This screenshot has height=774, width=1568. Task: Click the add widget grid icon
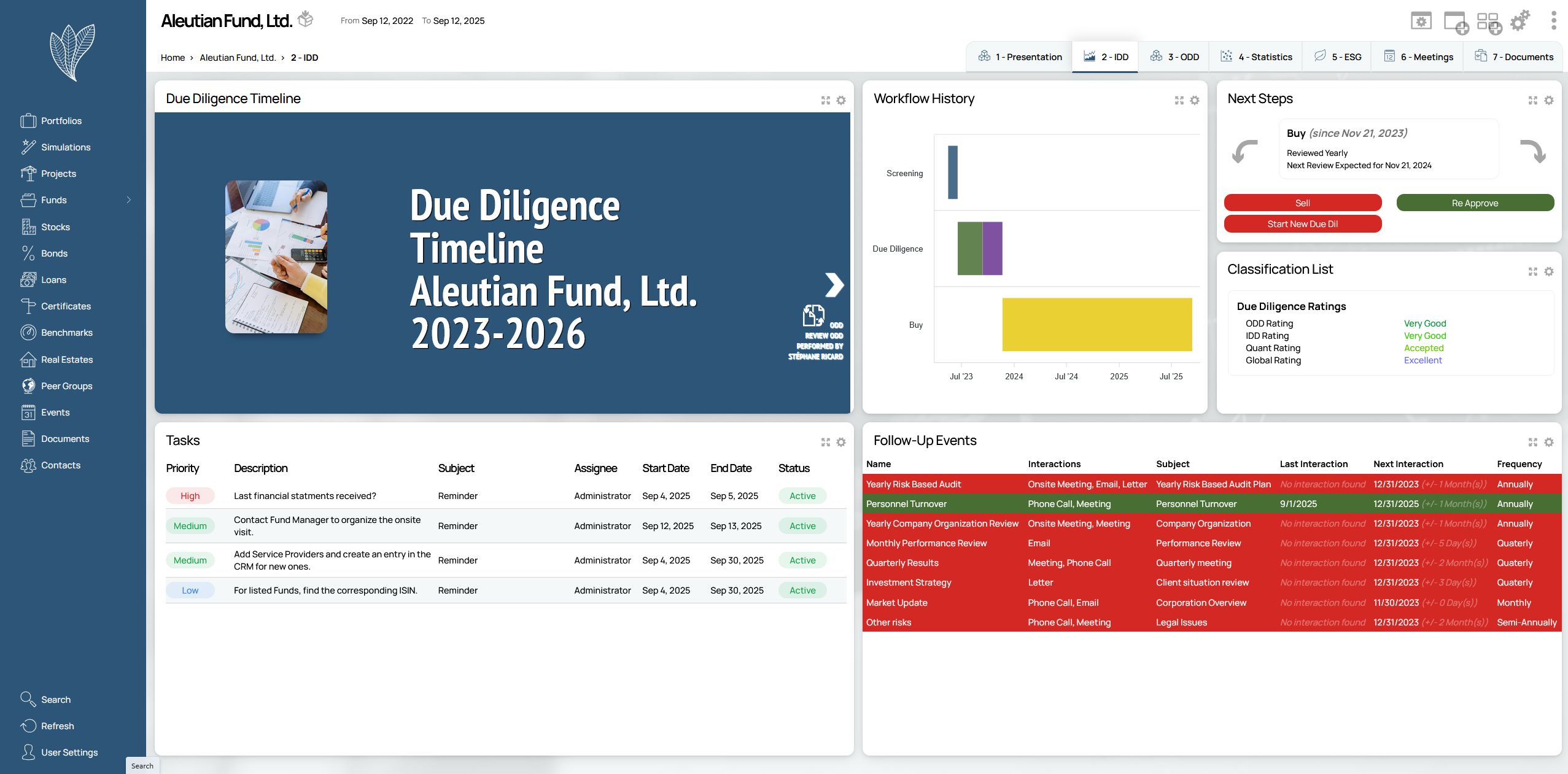[x=1488, y=23]
